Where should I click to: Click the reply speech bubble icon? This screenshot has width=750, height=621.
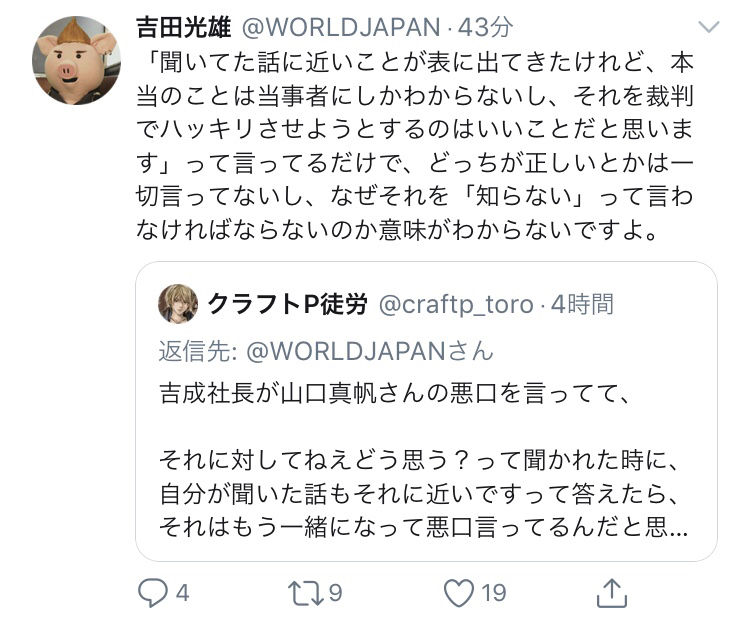tap(153, 593)
